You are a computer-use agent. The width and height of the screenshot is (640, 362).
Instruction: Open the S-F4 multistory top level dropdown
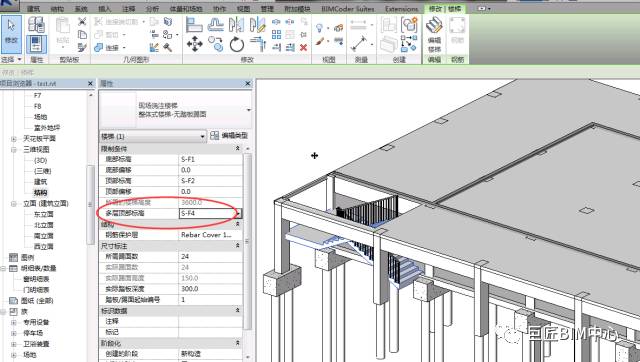coord(238,213)
